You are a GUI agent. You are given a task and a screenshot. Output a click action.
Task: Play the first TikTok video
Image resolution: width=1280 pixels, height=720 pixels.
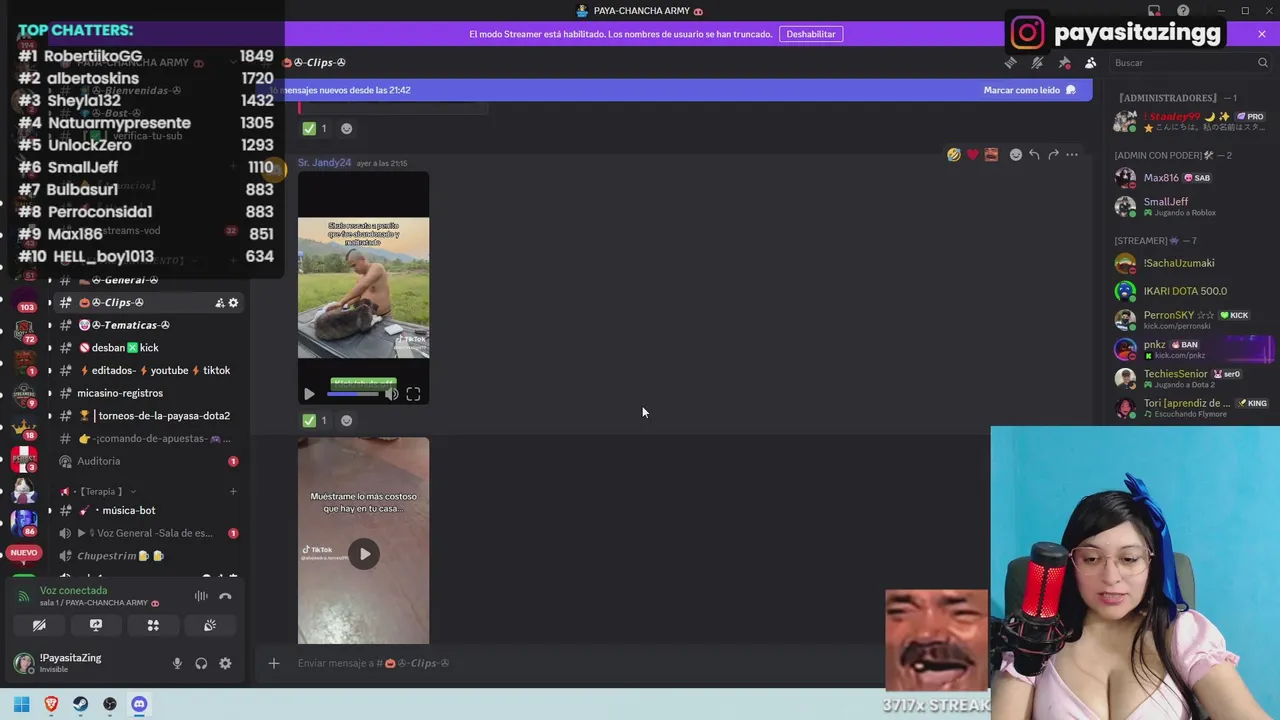pos(308,394)
